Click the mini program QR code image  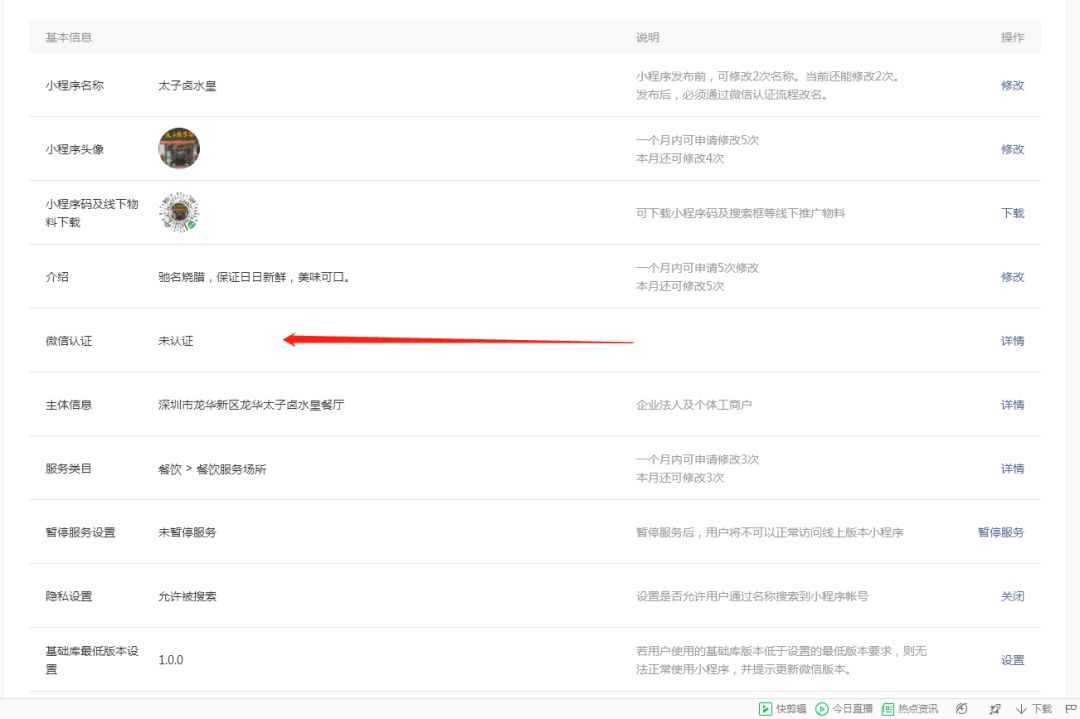tap(179, 212)
